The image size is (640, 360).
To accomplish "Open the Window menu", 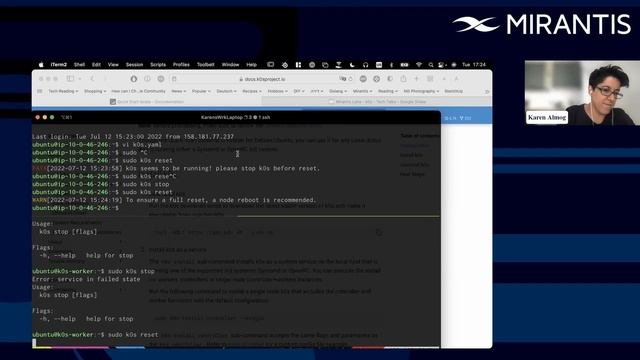I will pyautogui.click(x=230, y=65).
